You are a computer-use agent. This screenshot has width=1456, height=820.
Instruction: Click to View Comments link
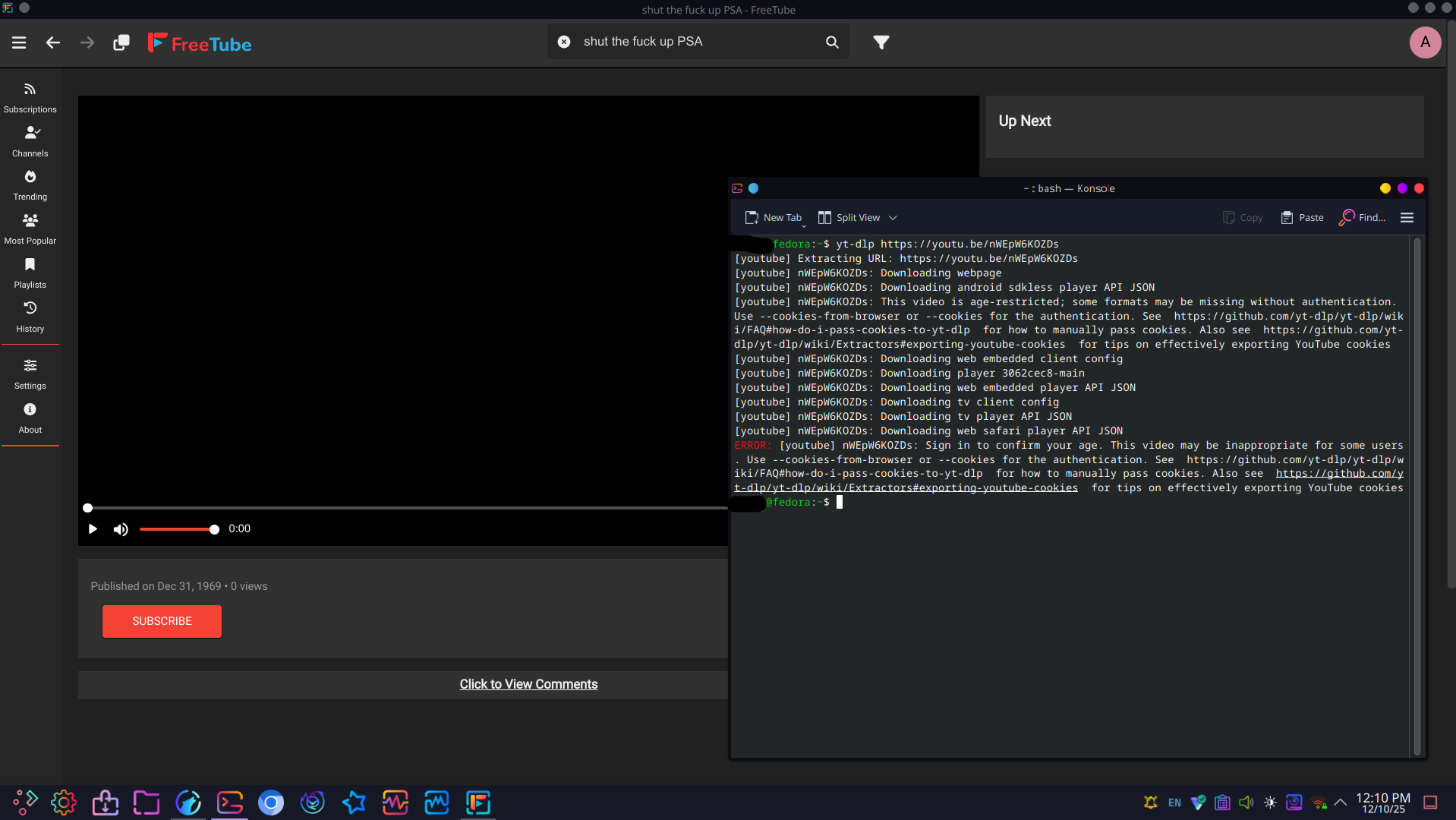click(528, 684)
